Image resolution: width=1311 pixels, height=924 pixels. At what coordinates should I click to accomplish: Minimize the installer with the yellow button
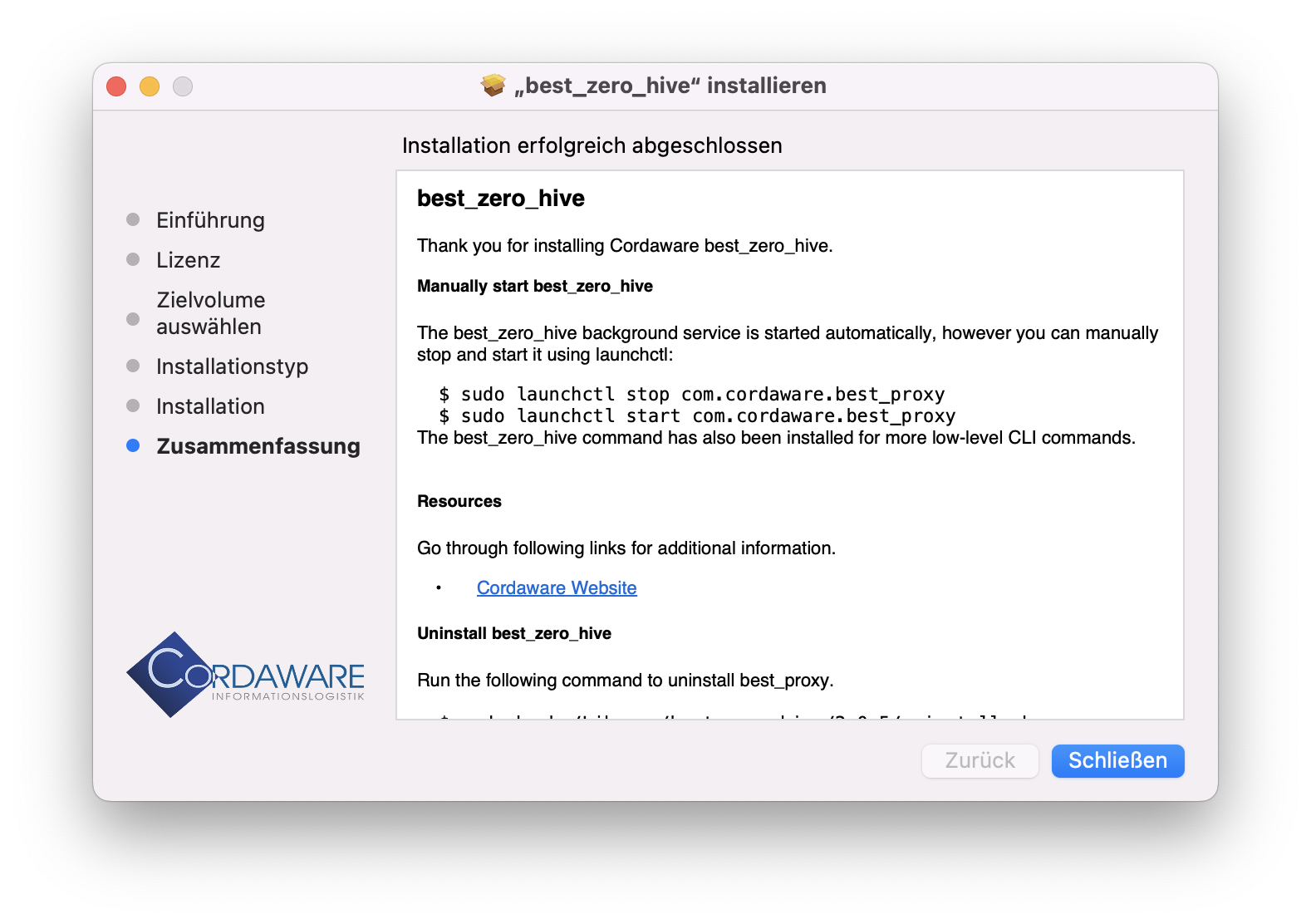click(x=150, y=86)
